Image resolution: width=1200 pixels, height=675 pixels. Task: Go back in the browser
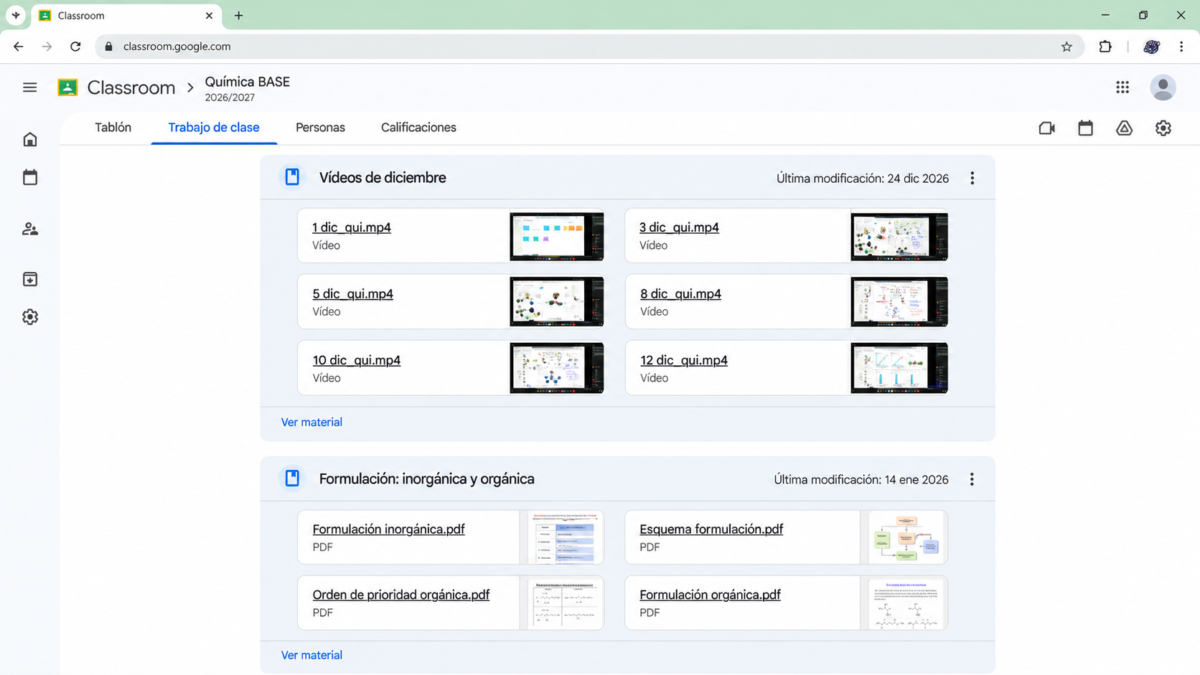click(x=18, y=46)
